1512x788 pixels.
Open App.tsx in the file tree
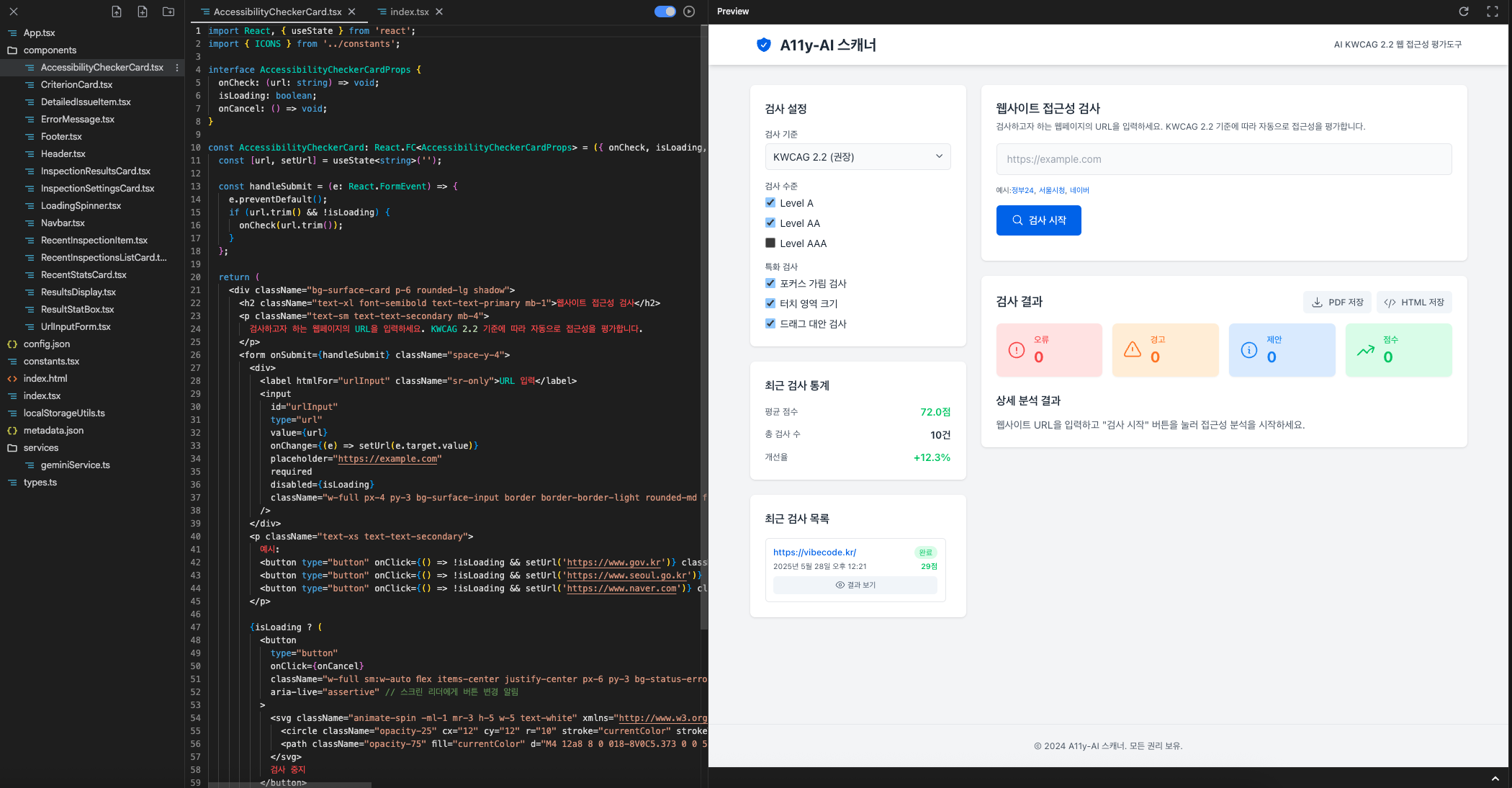point(92,33)
